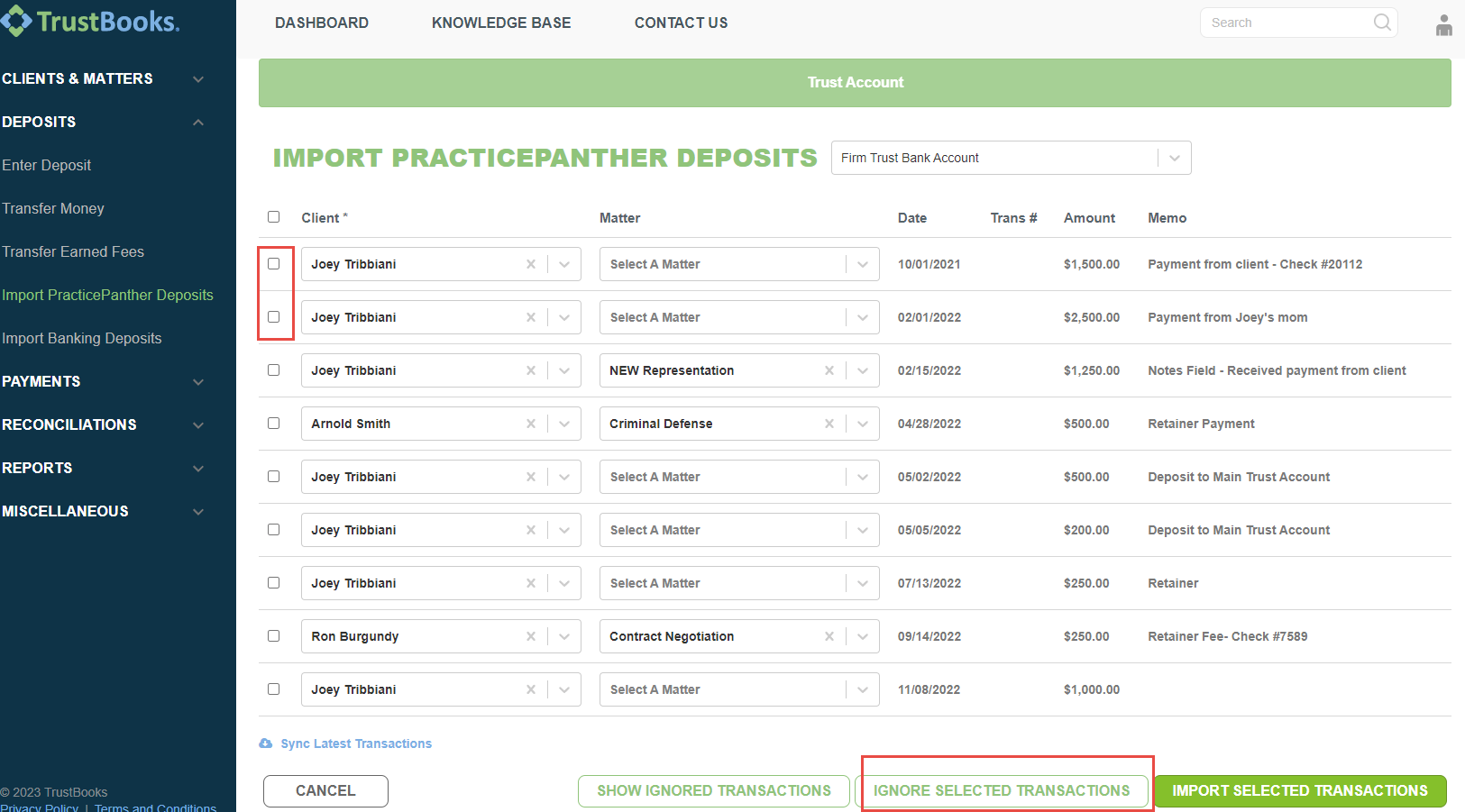Open the Terms and Conditions link
The width and height of the screenshot is (1465, 812).
tap(155, 807)
